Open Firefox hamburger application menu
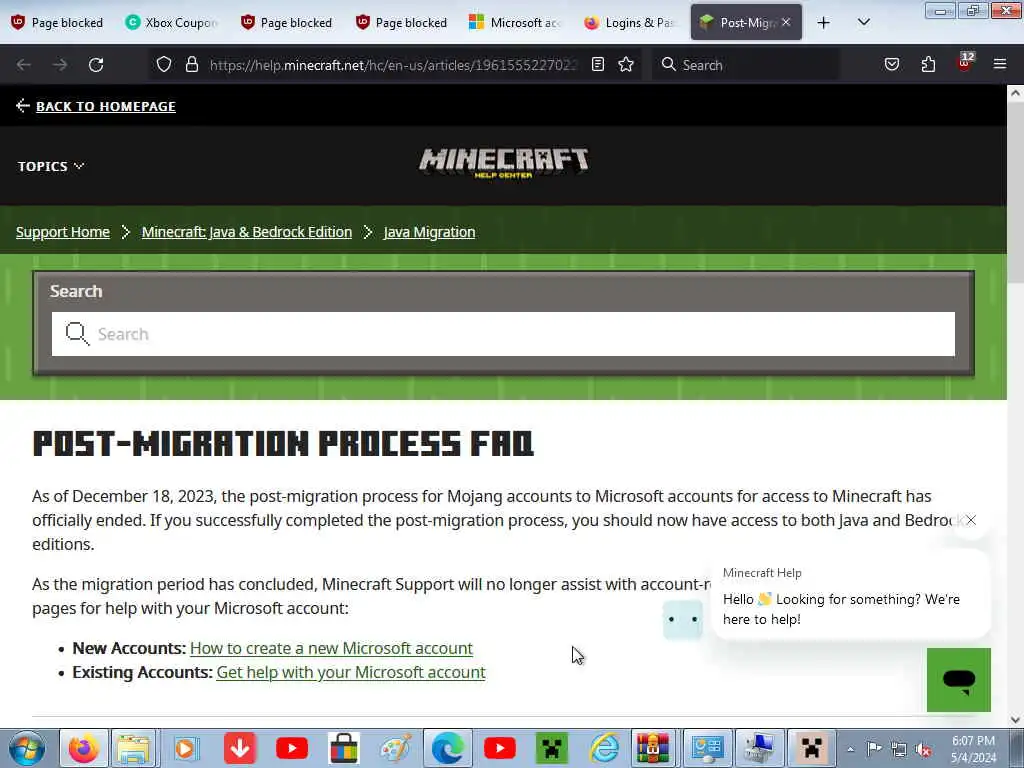Viewport: 1024px width, 768px height. (999, 64)
